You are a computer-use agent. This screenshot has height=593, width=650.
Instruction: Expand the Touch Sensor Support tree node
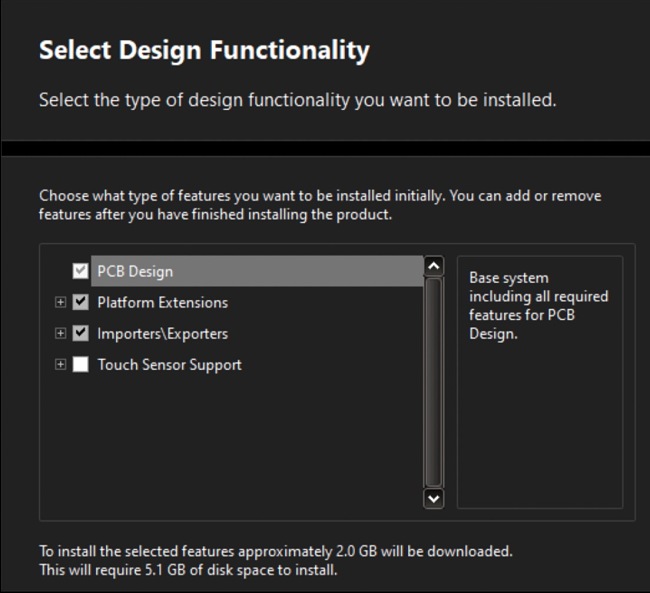[x=61, y=365]
